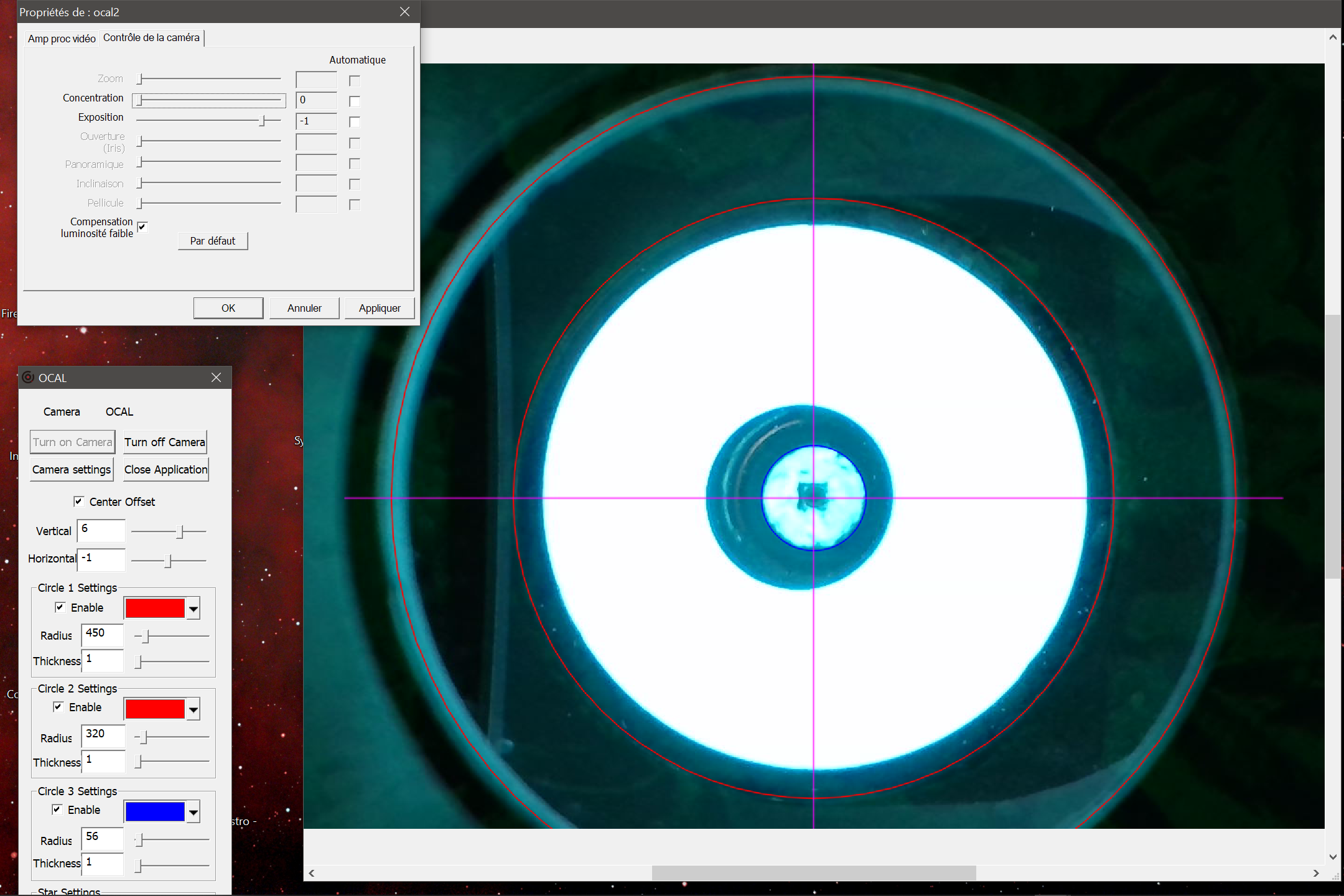Image resolution: width=1344 pixels, height=896 pixels.
Task: Click the OCAL app logo icon
Action: (28, 378)
